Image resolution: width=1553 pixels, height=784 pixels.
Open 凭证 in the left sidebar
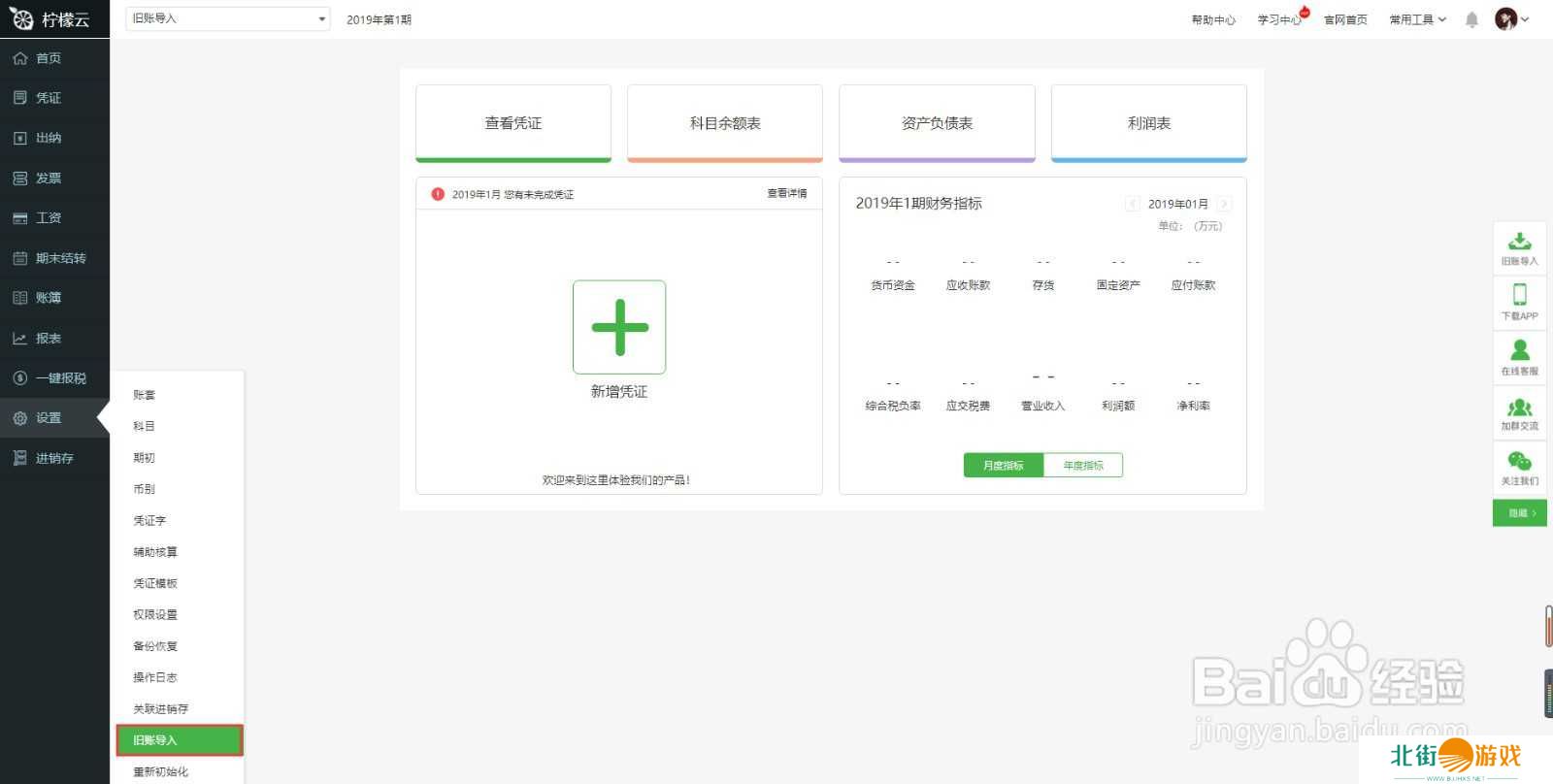[x=49, y=98]
